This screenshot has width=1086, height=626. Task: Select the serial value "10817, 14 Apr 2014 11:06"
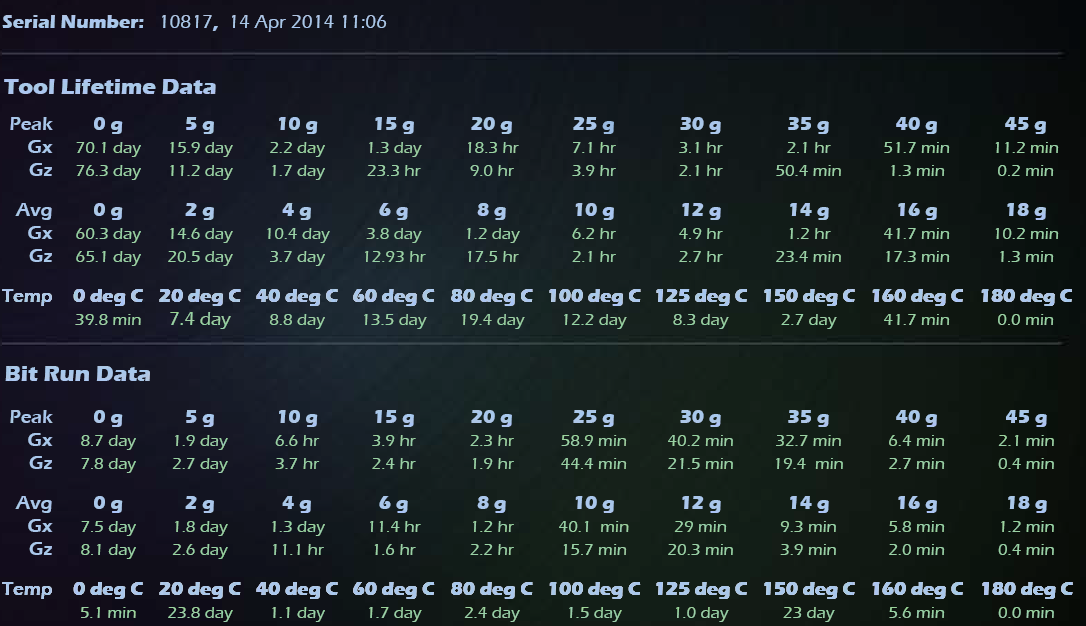point(273,22)
